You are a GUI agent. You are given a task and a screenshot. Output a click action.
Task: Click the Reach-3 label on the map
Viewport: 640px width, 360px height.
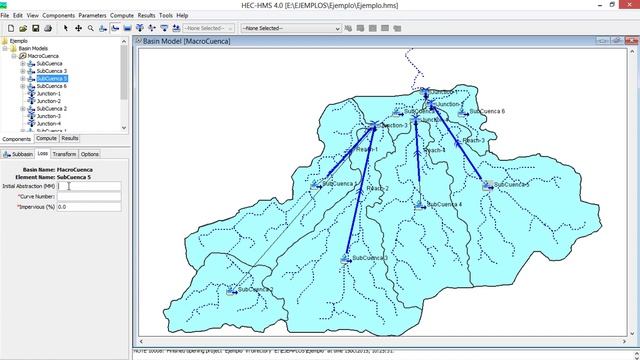tap(473, 140)
